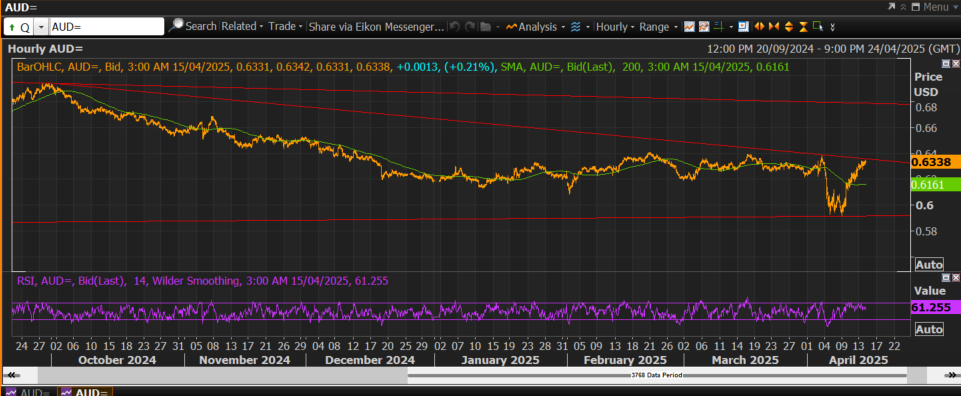Screen dimensions: 961x396
Task: Click the SMA 200 series label
Action: (x=645, y=66)
